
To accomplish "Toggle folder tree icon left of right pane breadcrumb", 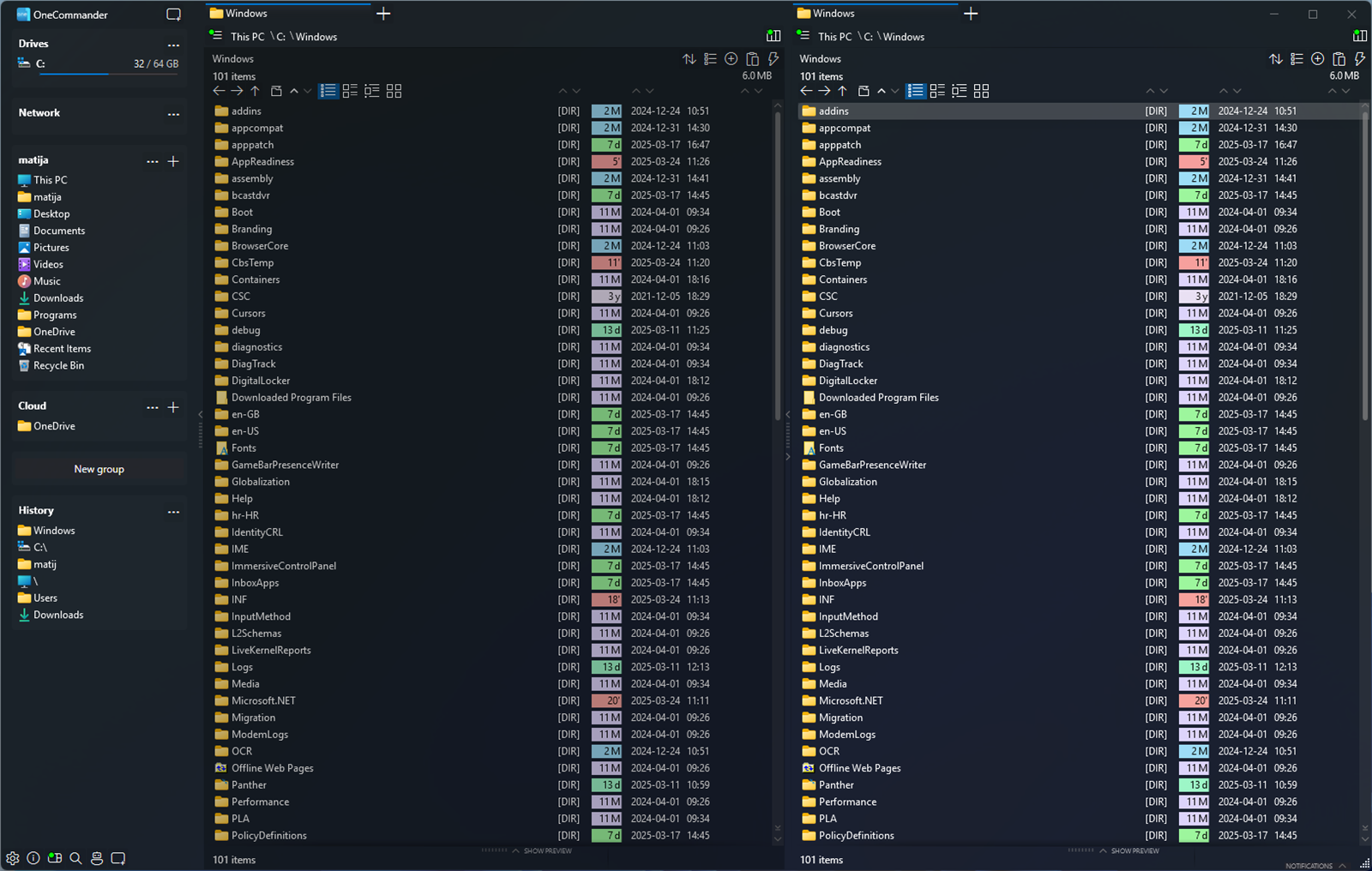I will pos(803,35).
